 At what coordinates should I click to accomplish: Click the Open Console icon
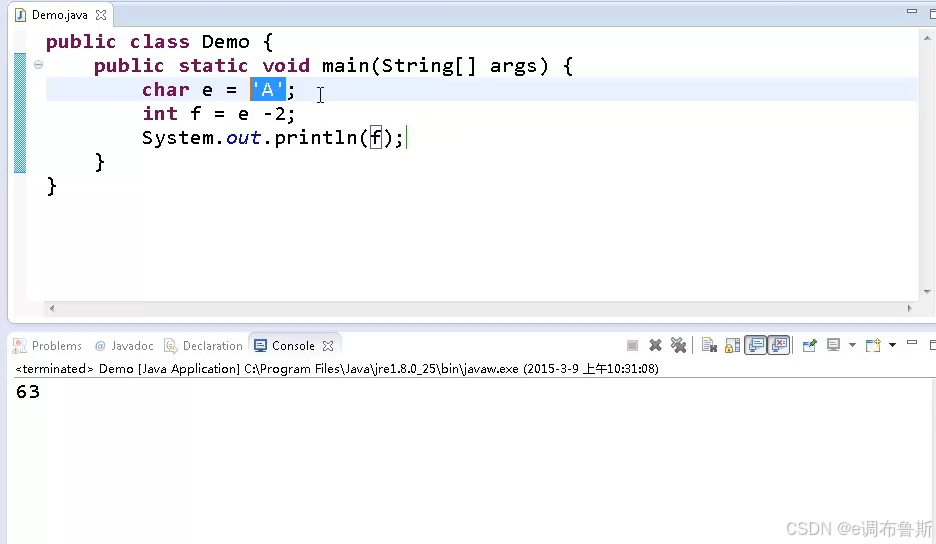873,345
